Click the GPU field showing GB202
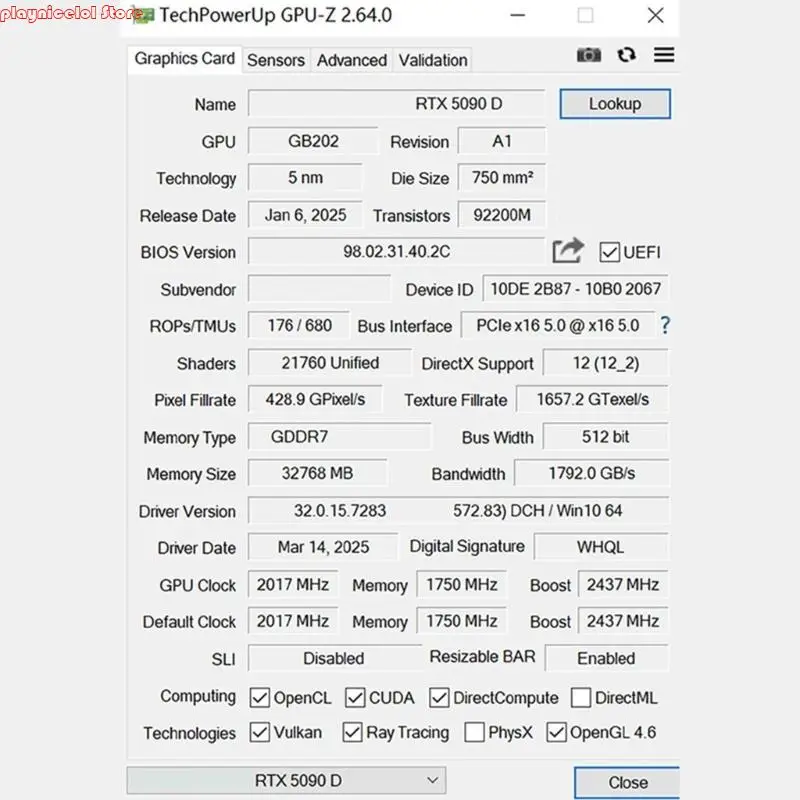This screenshot has height=800, width=800. click(x=313, y=141)
